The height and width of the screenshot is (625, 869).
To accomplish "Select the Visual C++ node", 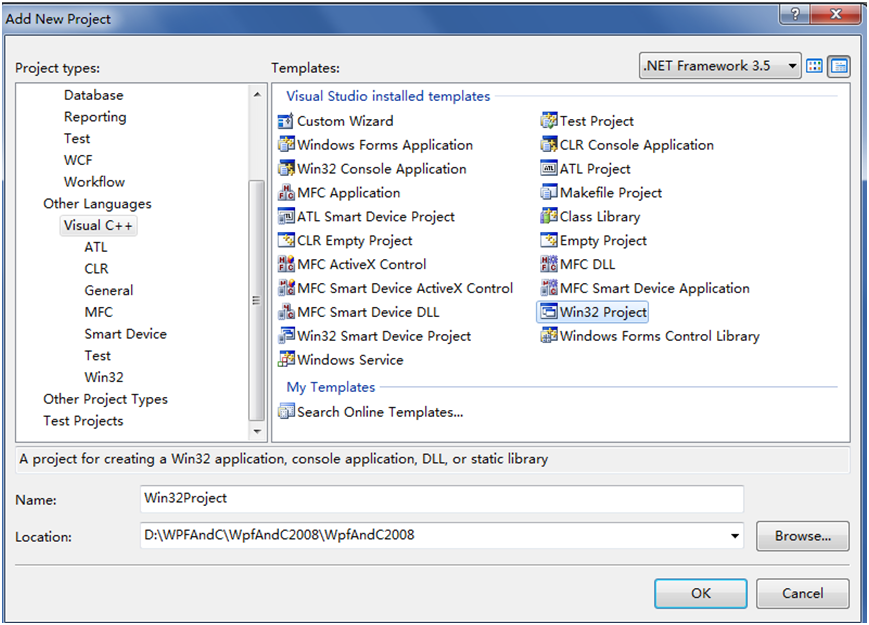I will 98,226.
